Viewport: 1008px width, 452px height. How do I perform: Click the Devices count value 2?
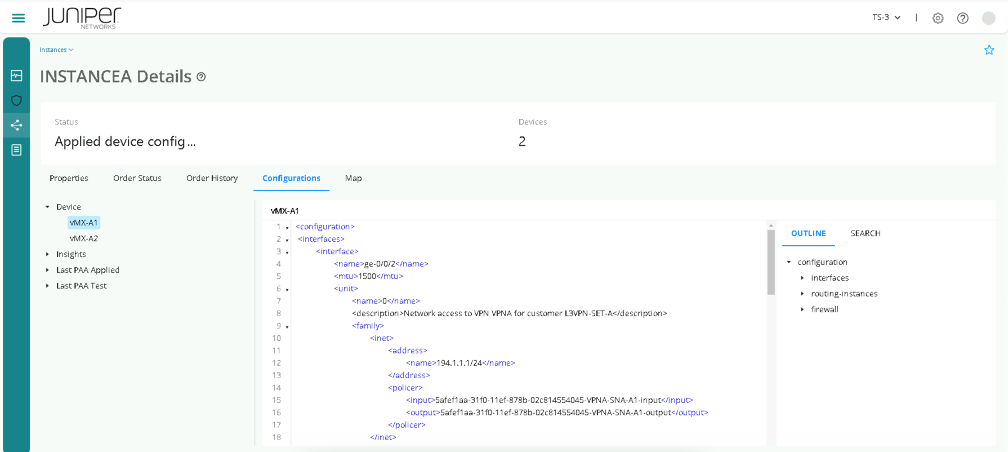point(522,142)
